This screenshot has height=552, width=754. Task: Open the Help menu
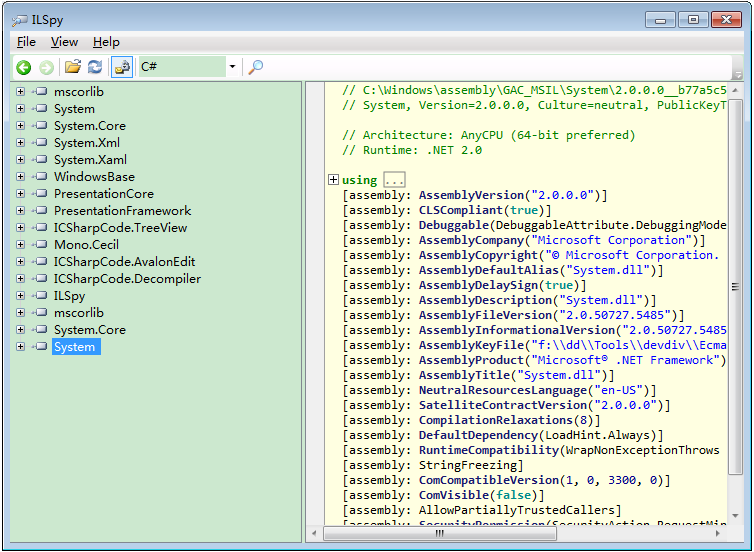106,42
